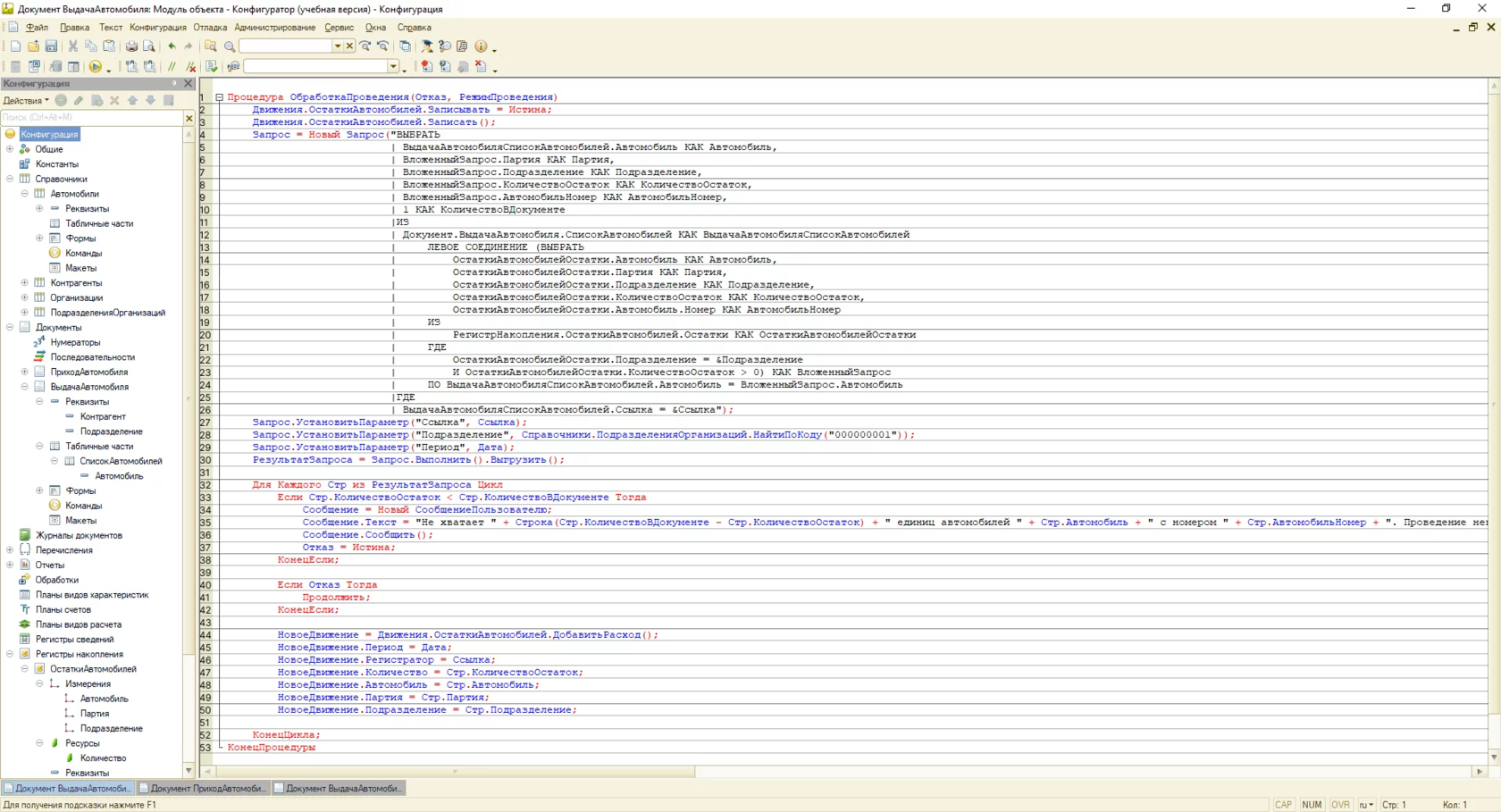Click the magnifier Find icon in toolbar
The image size is (1501, 812).
click(230, 46)
